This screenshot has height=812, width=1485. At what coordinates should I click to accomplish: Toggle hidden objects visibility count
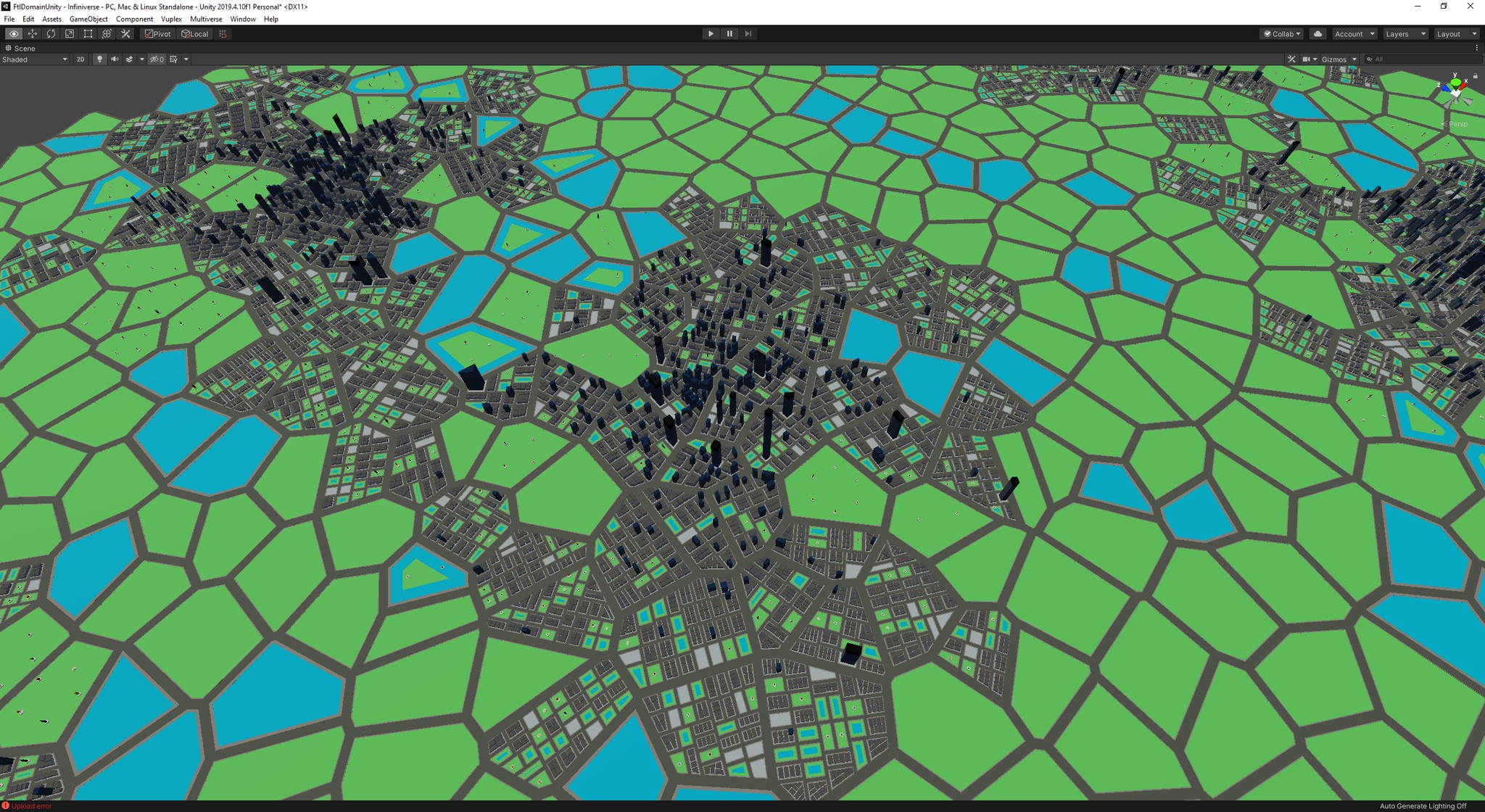[157, 59]
